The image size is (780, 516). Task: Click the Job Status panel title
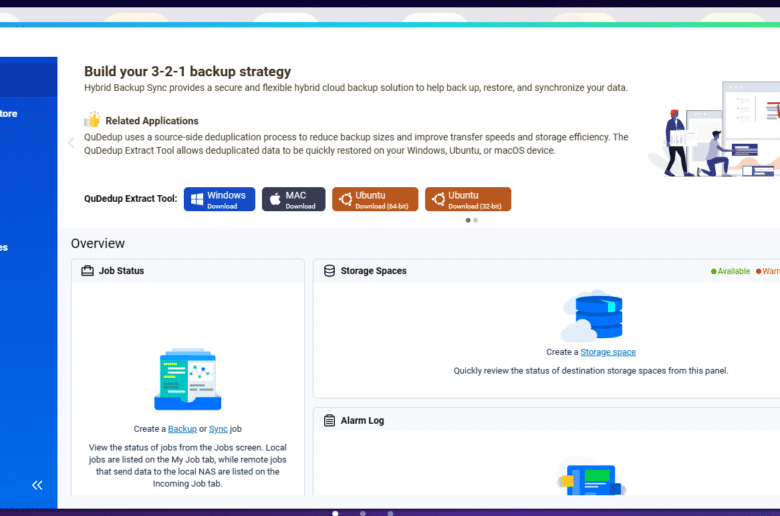click(121, 271)
